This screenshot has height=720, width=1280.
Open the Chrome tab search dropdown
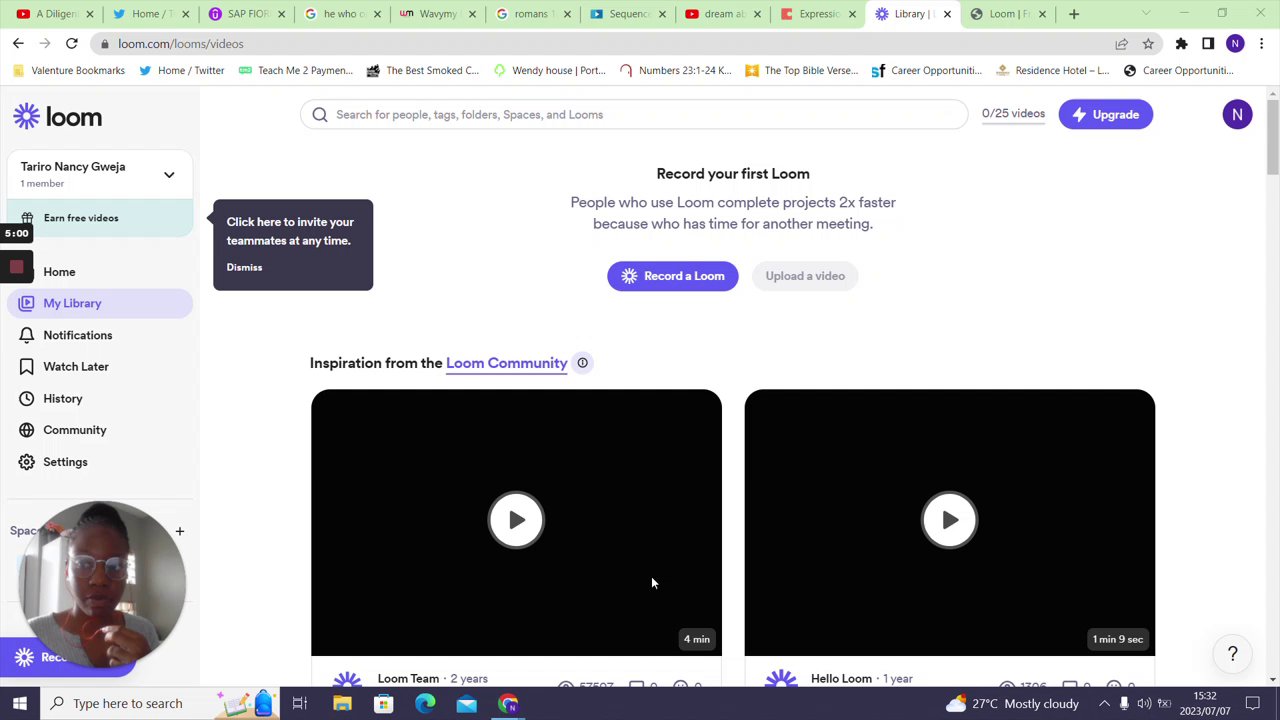[x=1146, y=14]
